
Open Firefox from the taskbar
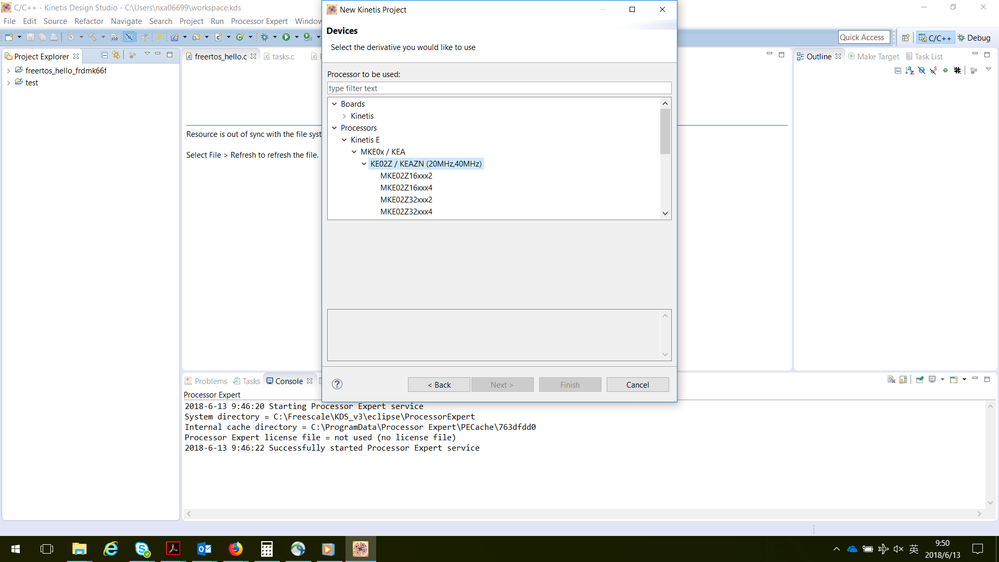coord(236,549)
